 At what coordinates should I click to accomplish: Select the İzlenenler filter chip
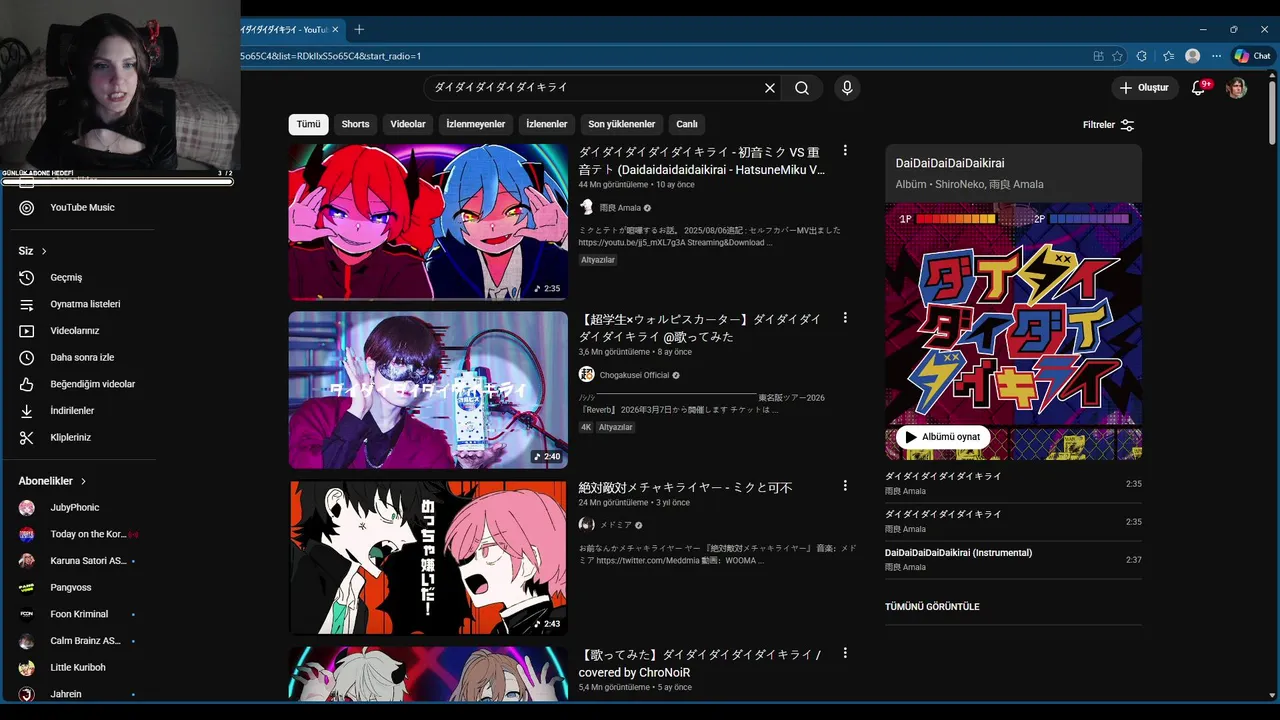click(547, 124)
